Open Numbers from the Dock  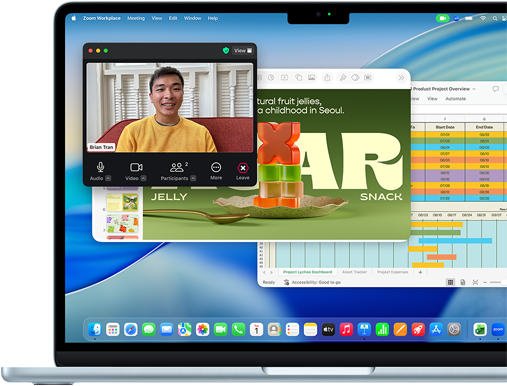click(382, 330)
